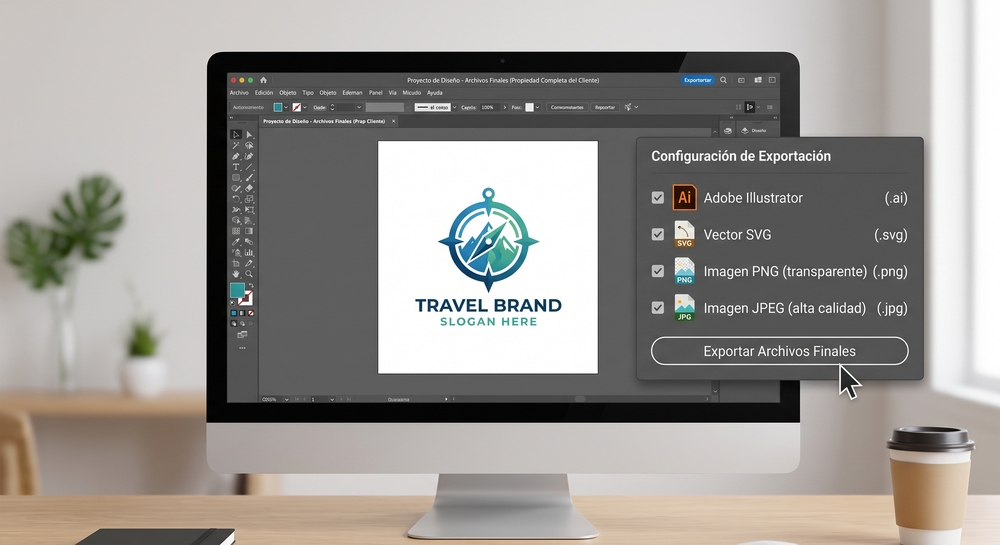Select the Rotate tool
This screenshot has height=545, width=1000.
pyautogui.click(x=236, y=199)
